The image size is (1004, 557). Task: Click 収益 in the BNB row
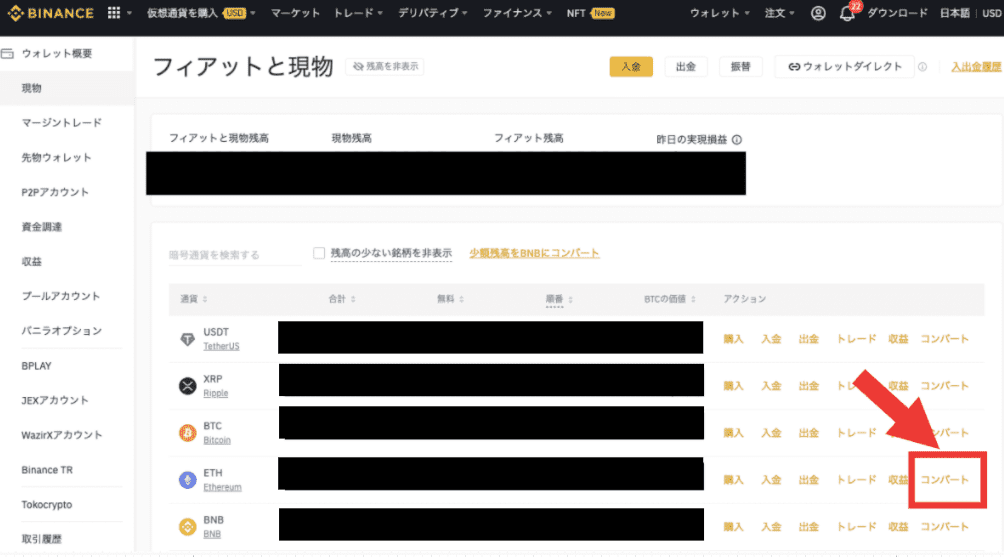pos(898,527)
